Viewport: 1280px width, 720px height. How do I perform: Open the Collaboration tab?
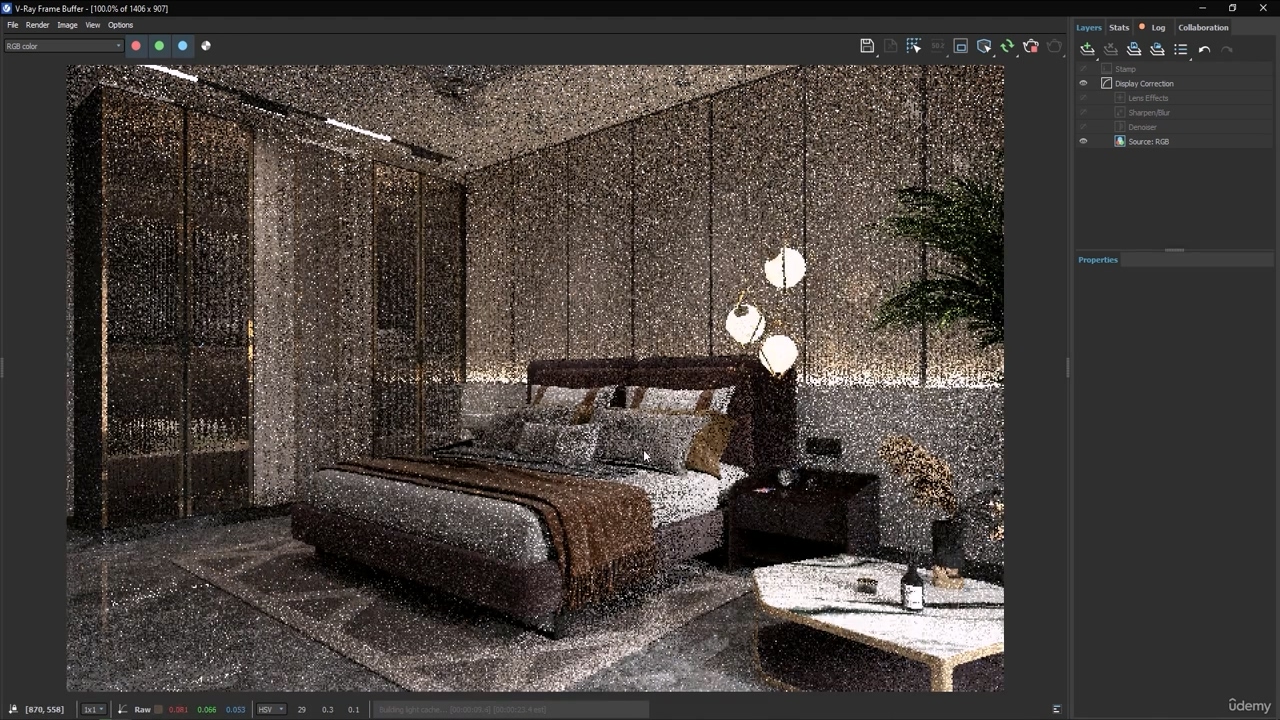point(1203,27)
